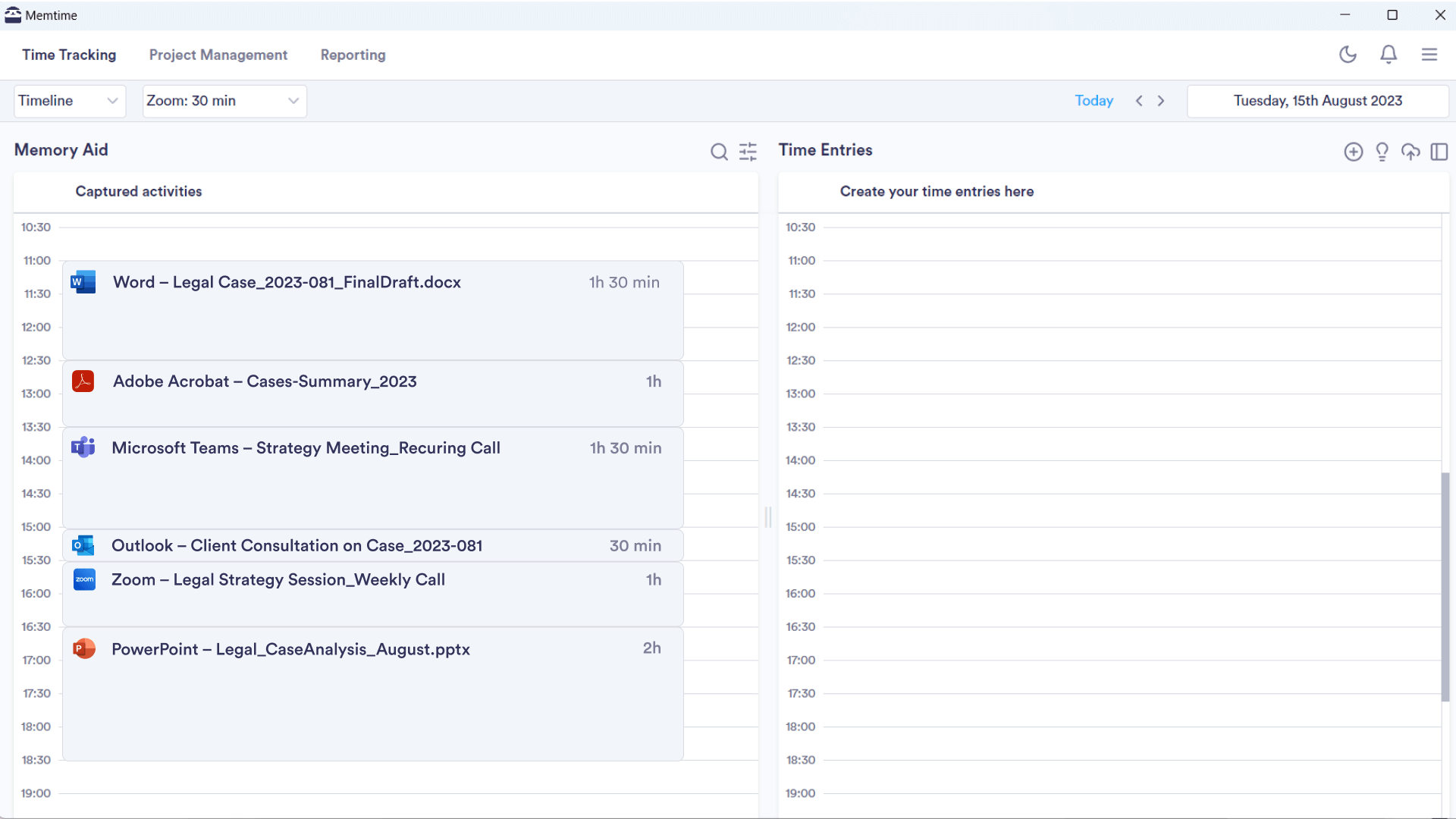Open hamburger menu
This screenshot has width=1456, height=819.
[1429, 55]
